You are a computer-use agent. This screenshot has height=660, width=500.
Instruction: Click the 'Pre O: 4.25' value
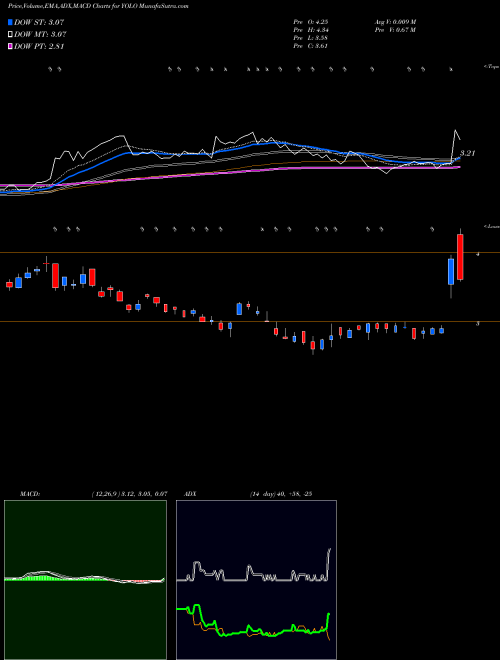[x=311, y=21]
